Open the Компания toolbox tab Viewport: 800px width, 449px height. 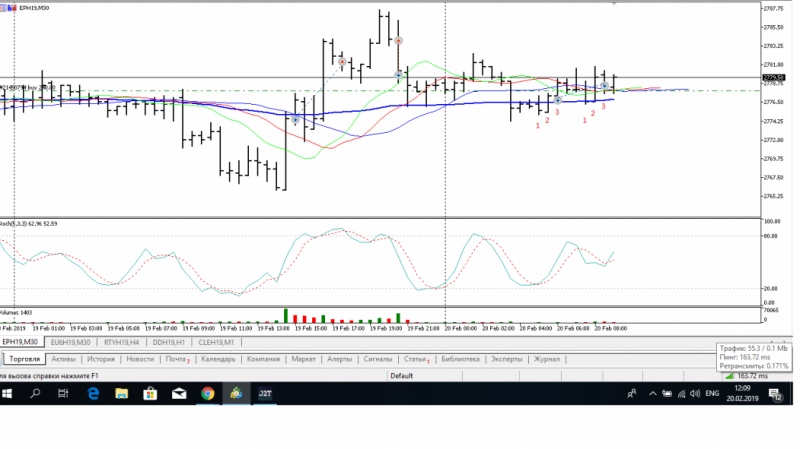coord(263,359)
